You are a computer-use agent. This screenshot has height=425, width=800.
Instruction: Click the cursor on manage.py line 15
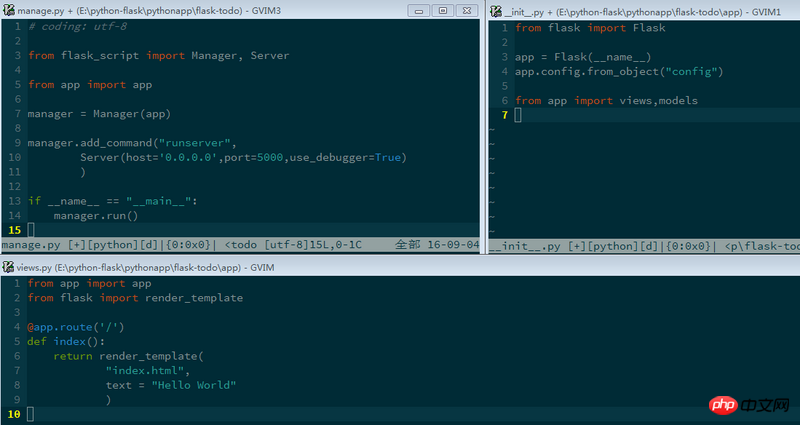(x=31, y=230)
